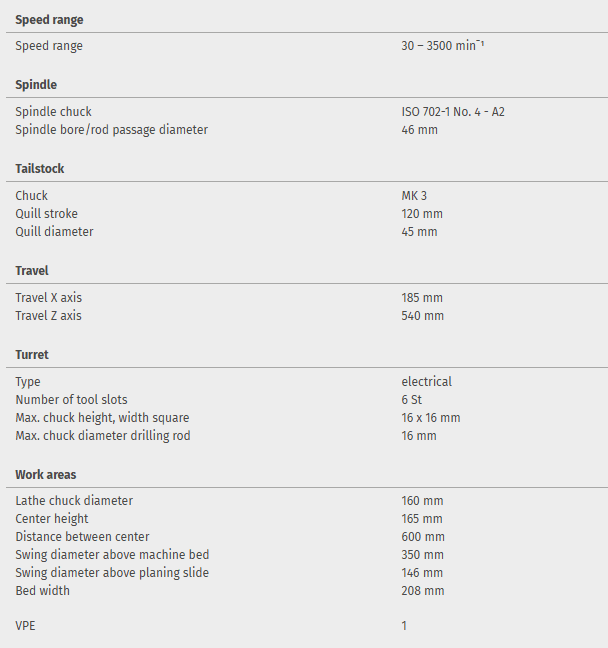Click the Spindle bore/rod passage diameter label
Screen dimensions: 608x648
[111, 130]
